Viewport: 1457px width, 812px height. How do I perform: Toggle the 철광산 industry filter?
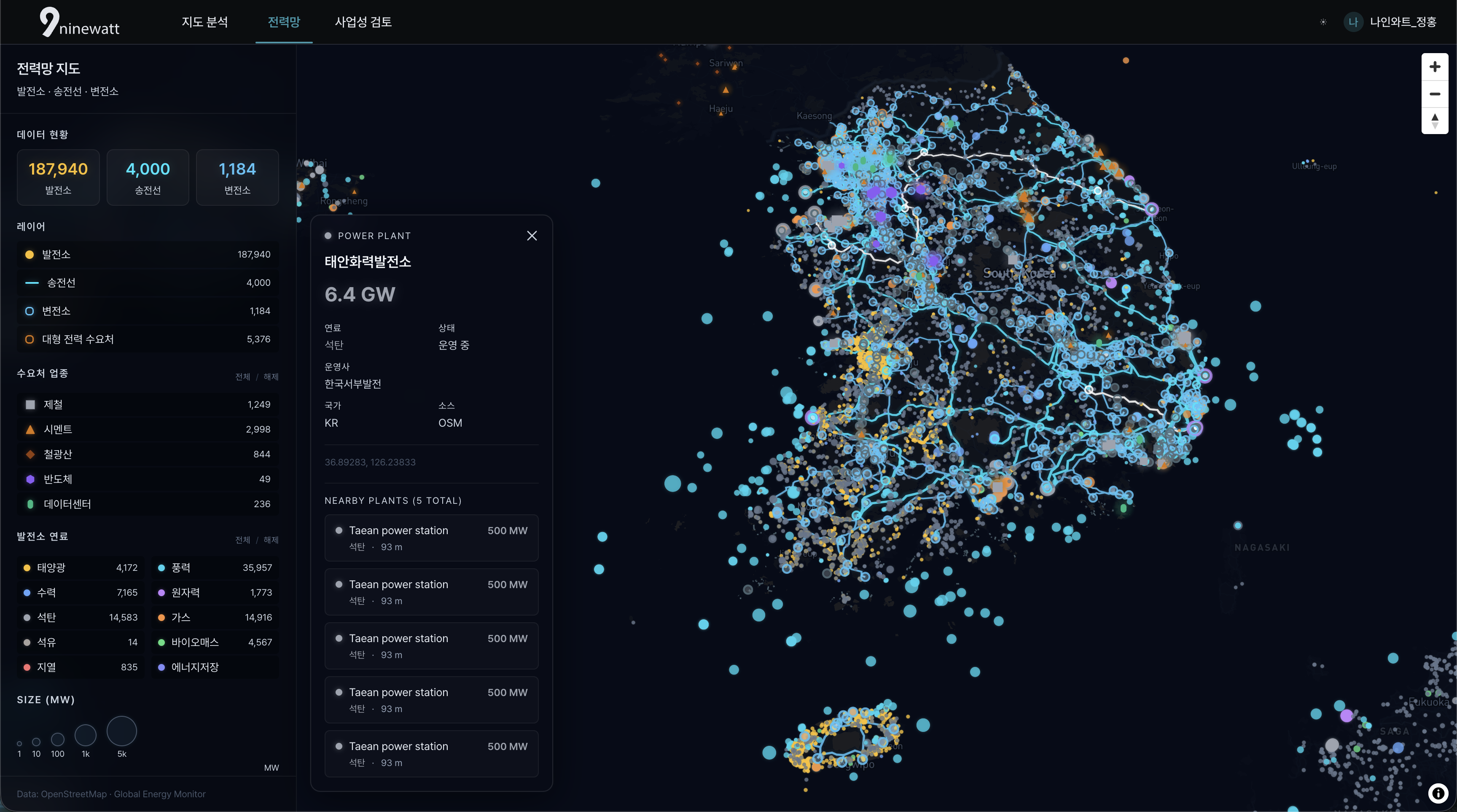[148, 454]
